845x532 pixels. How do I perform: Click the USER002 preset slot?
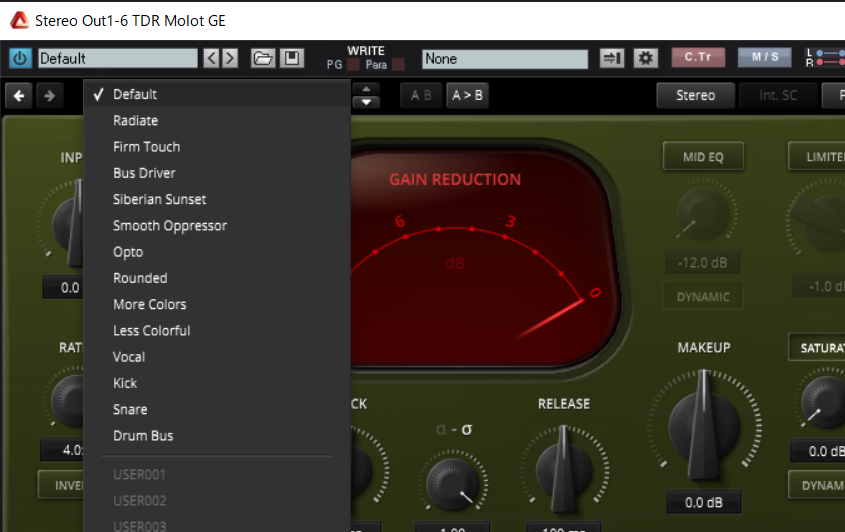click(217, 501)
